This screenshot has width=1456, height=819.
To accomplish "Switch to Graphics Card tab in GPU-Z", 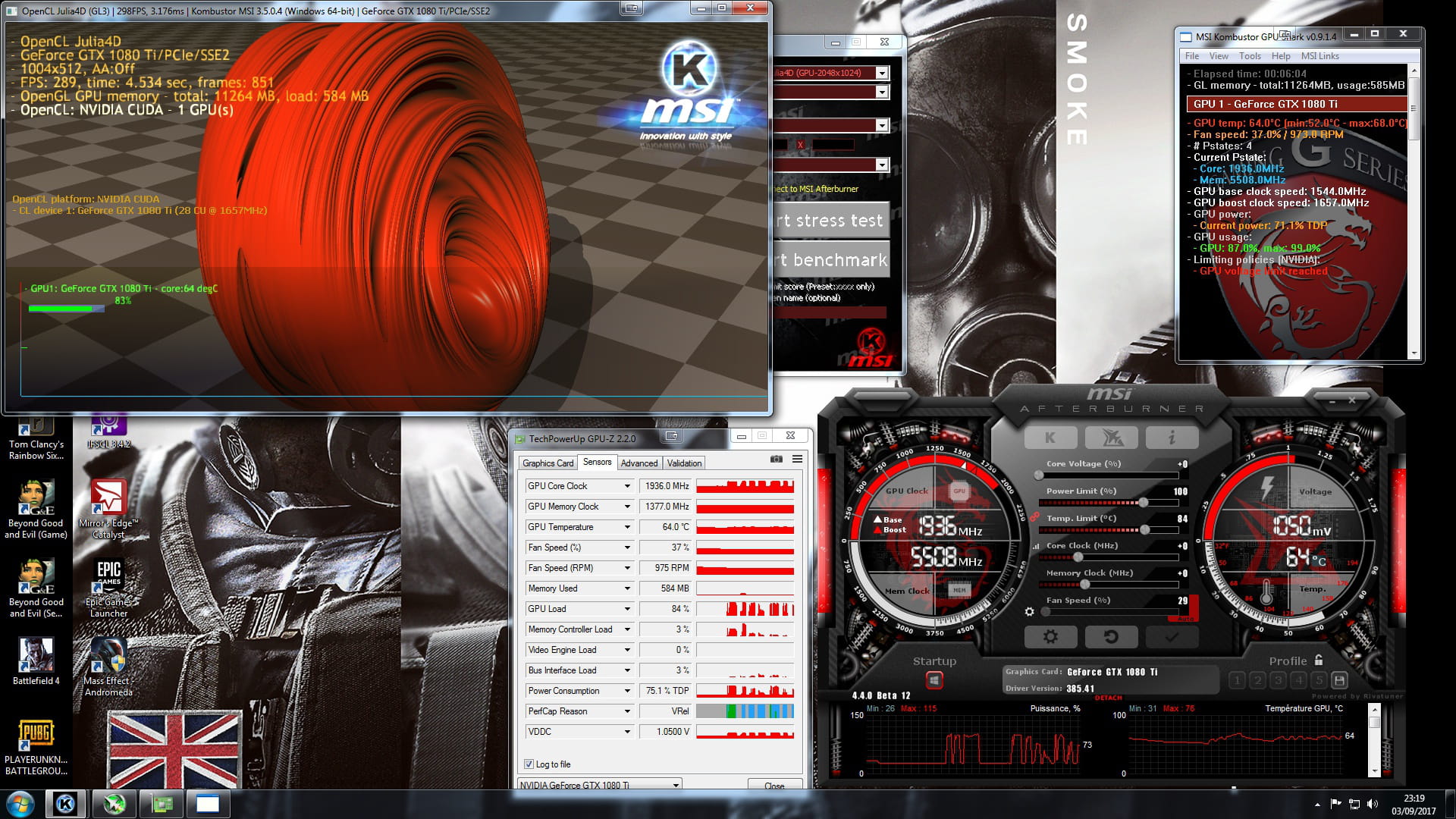I will 548,463.
